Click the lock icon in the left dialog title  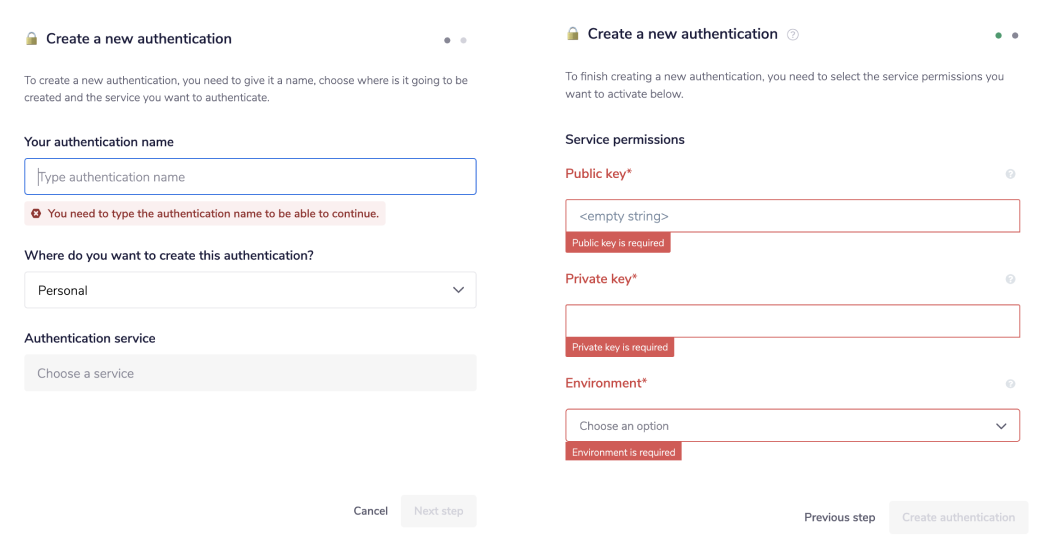[x=31, y=39]
